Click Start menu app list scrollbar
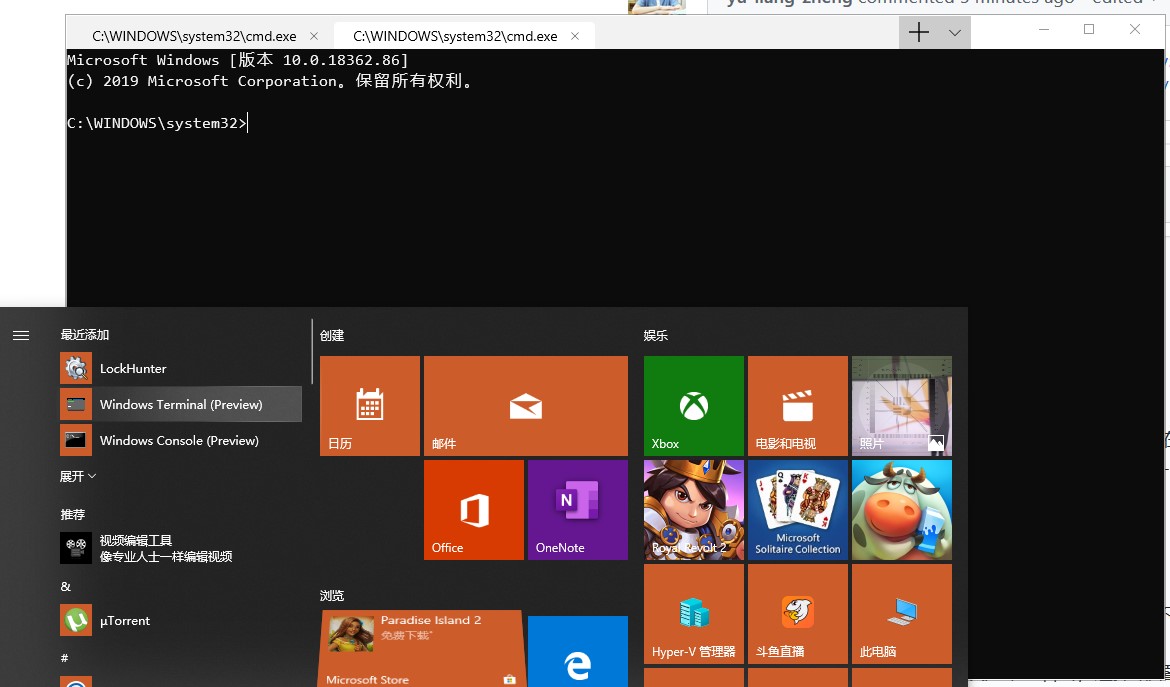This screenshot has width=1170, height=687. coord(312,352)
